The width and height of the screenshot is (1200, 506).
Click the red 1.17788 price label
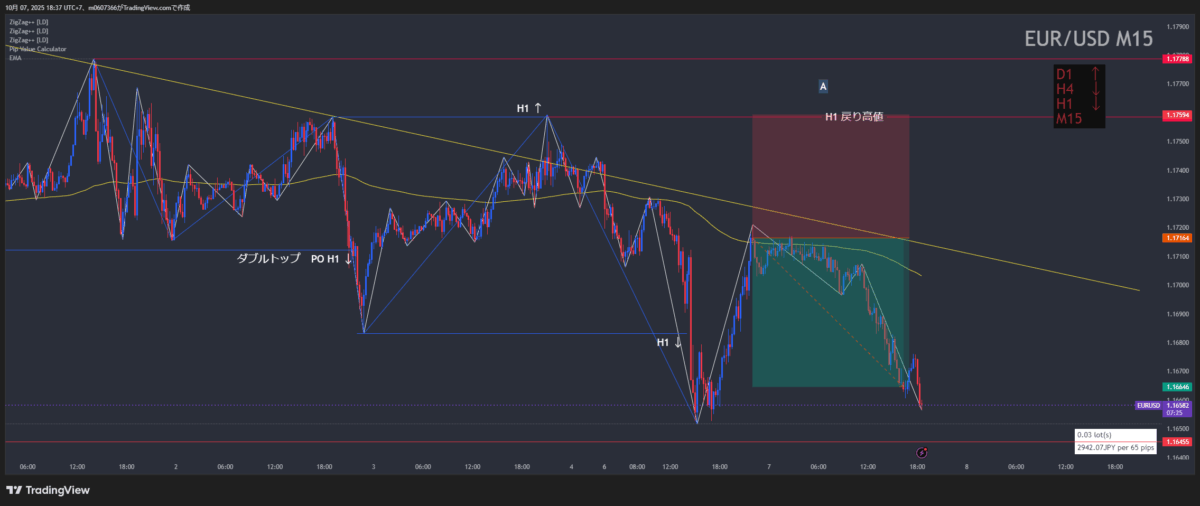(x=1175, y=59)
